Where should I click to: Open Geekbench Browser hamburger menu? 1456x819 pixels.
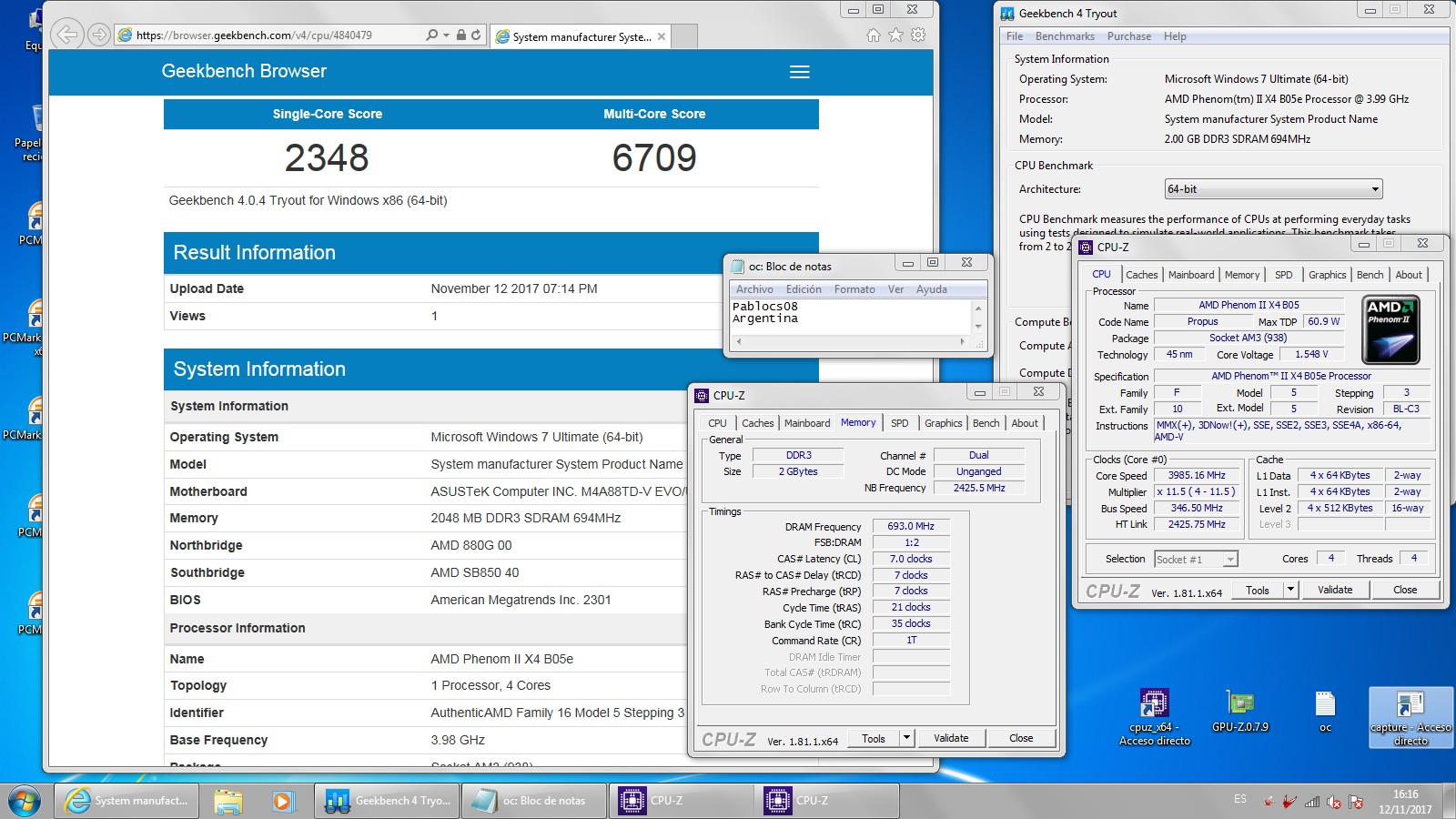pos(800,72)
